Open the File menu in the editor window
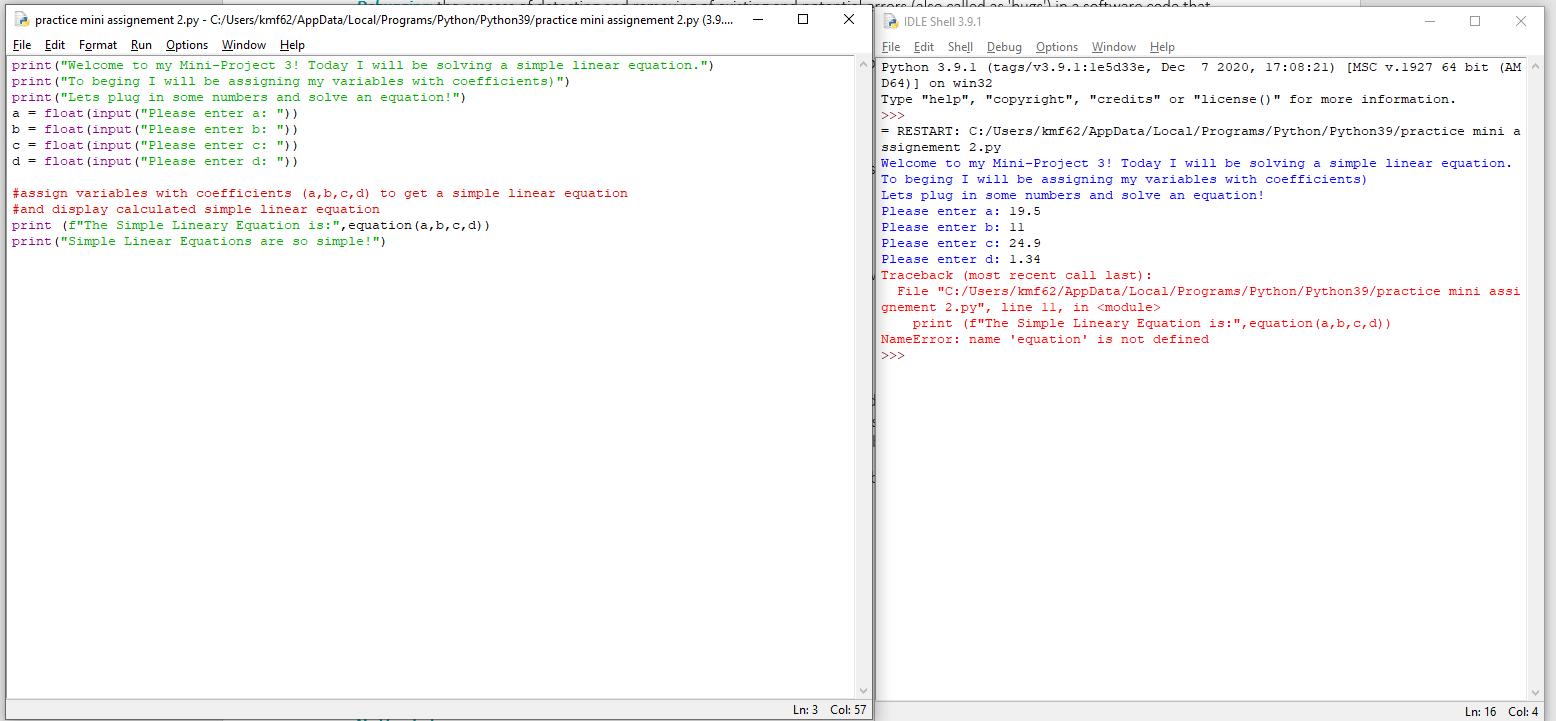The height and width of the screenshot is (721, 1556). tap(22, 45)
